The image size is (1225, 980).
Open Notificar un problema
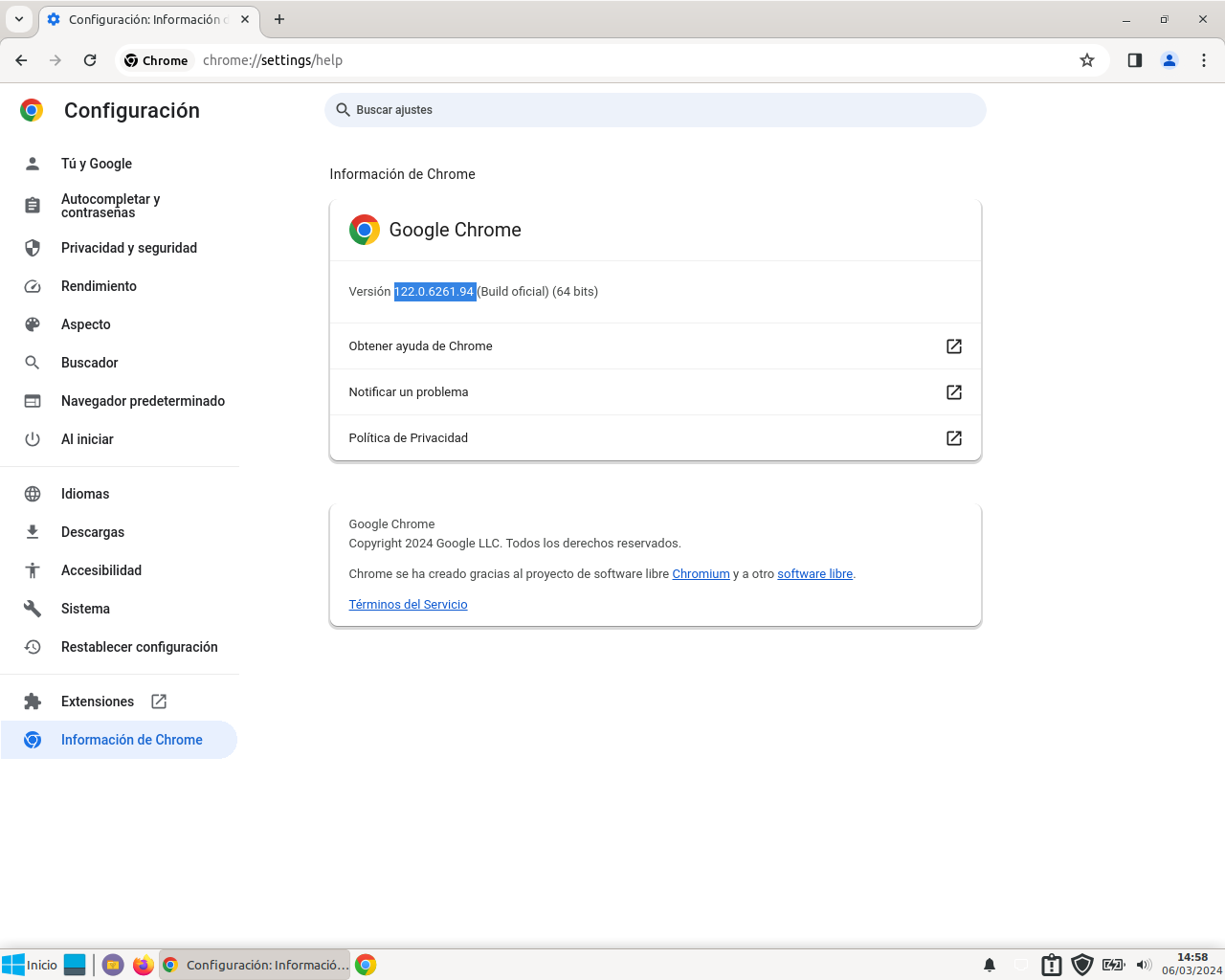point(656,392)
